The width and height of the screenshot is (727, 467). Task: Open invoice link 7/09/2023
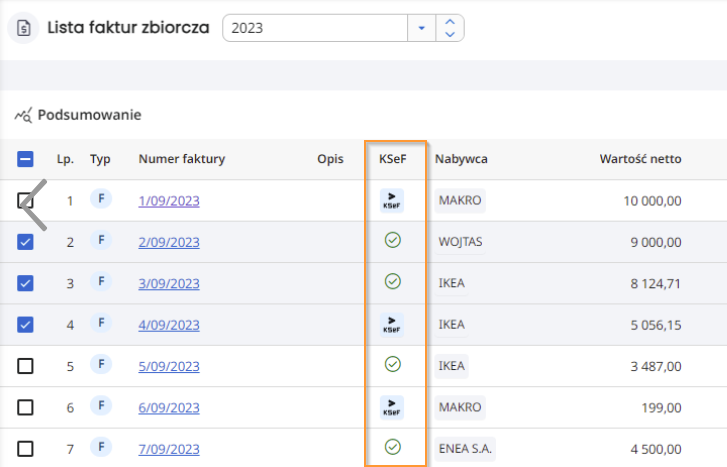[169, 449]
